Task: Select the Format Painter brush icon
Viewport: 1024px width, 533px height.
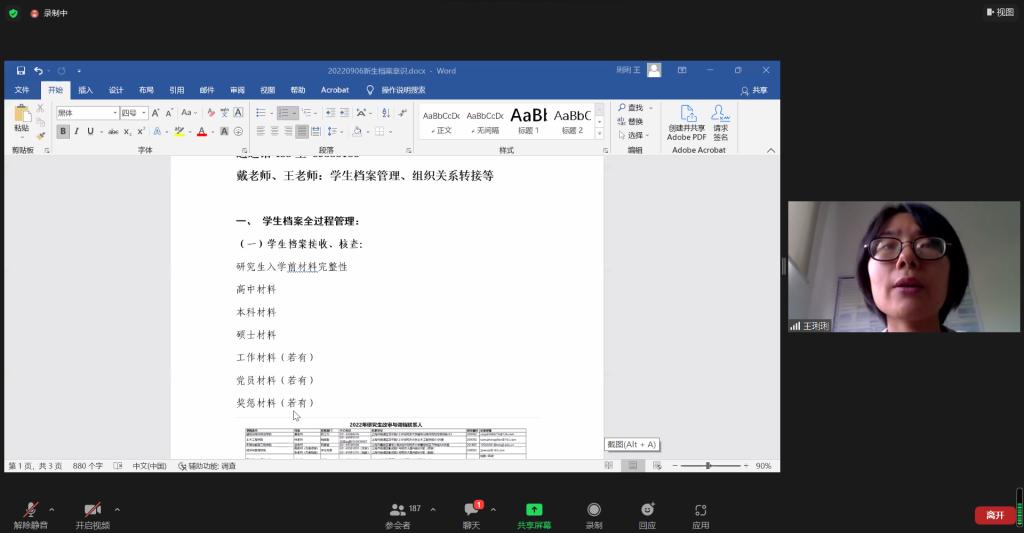Action: pos(41,136)
